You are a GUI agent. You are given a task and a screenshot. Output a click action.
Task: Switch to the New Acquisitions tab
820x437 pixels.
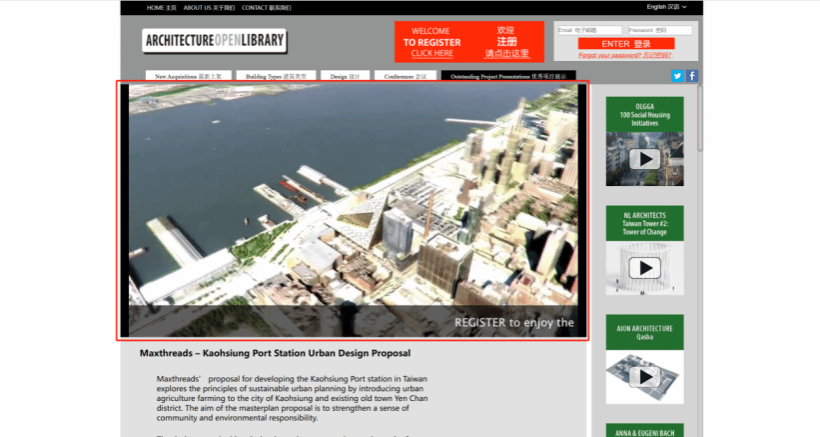[189, 76]
